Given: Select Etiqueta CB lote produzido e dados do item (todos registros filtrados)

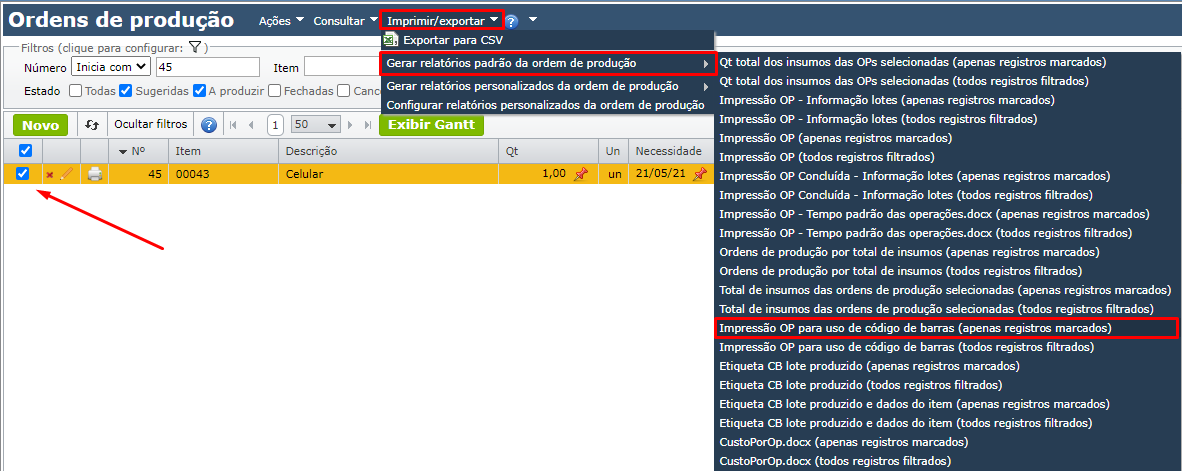Looking at the screenshot, I should pyautogui.click(x=906, y=423).
